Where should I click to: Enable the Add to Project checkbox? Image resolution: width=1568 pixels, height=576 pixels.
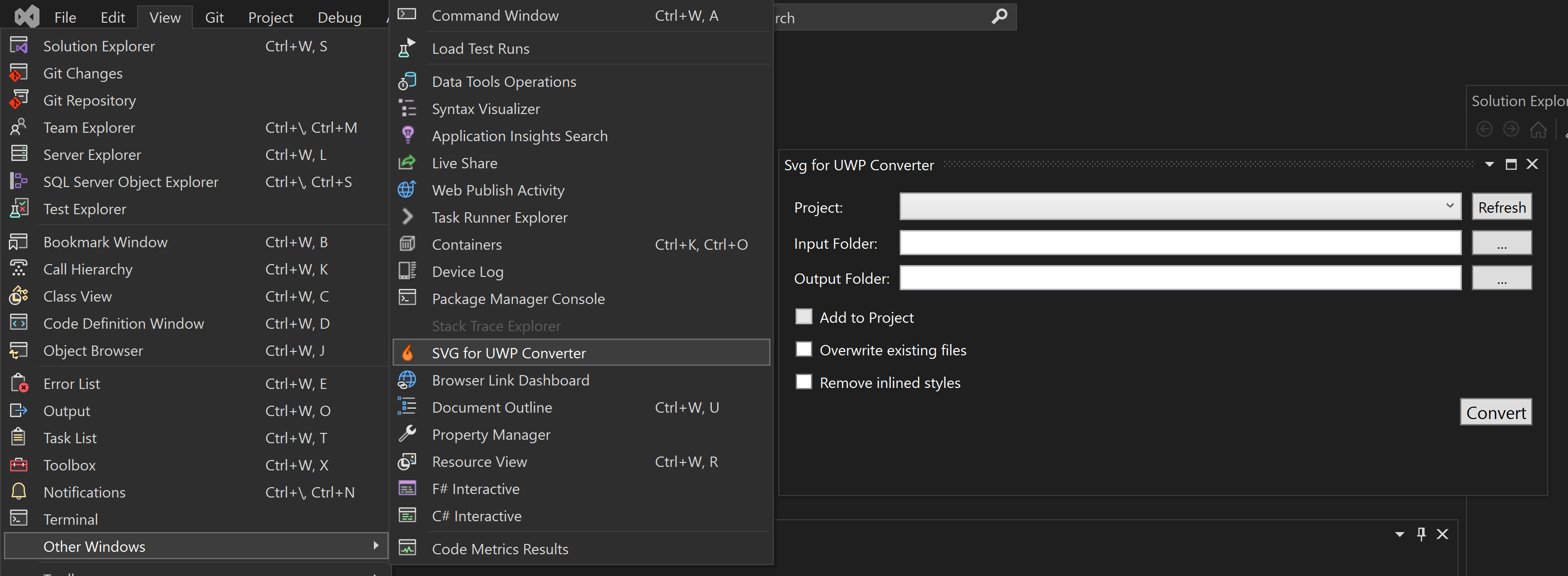803,316
